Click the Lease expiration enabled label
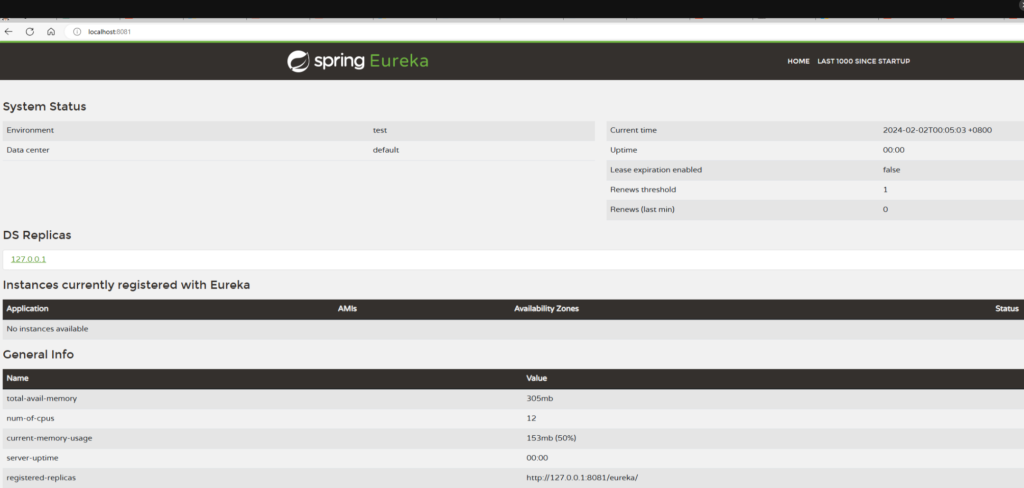 tap(656, 170)
